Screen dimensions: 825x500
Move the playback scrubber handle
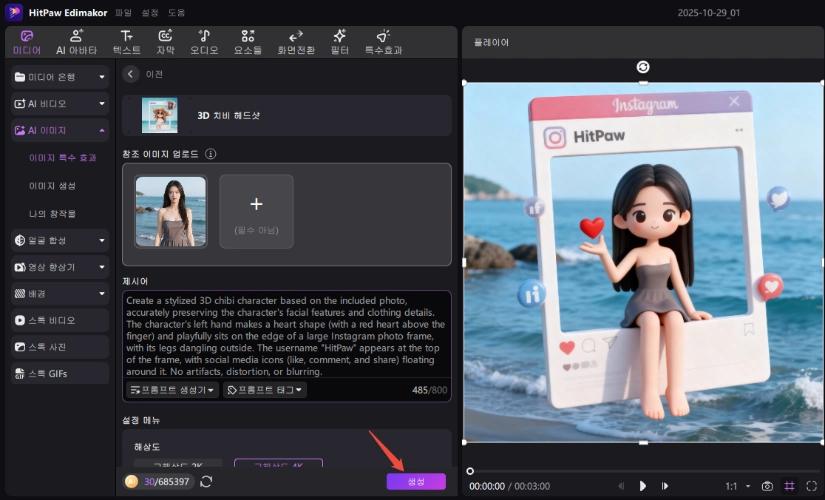[470, 471]
